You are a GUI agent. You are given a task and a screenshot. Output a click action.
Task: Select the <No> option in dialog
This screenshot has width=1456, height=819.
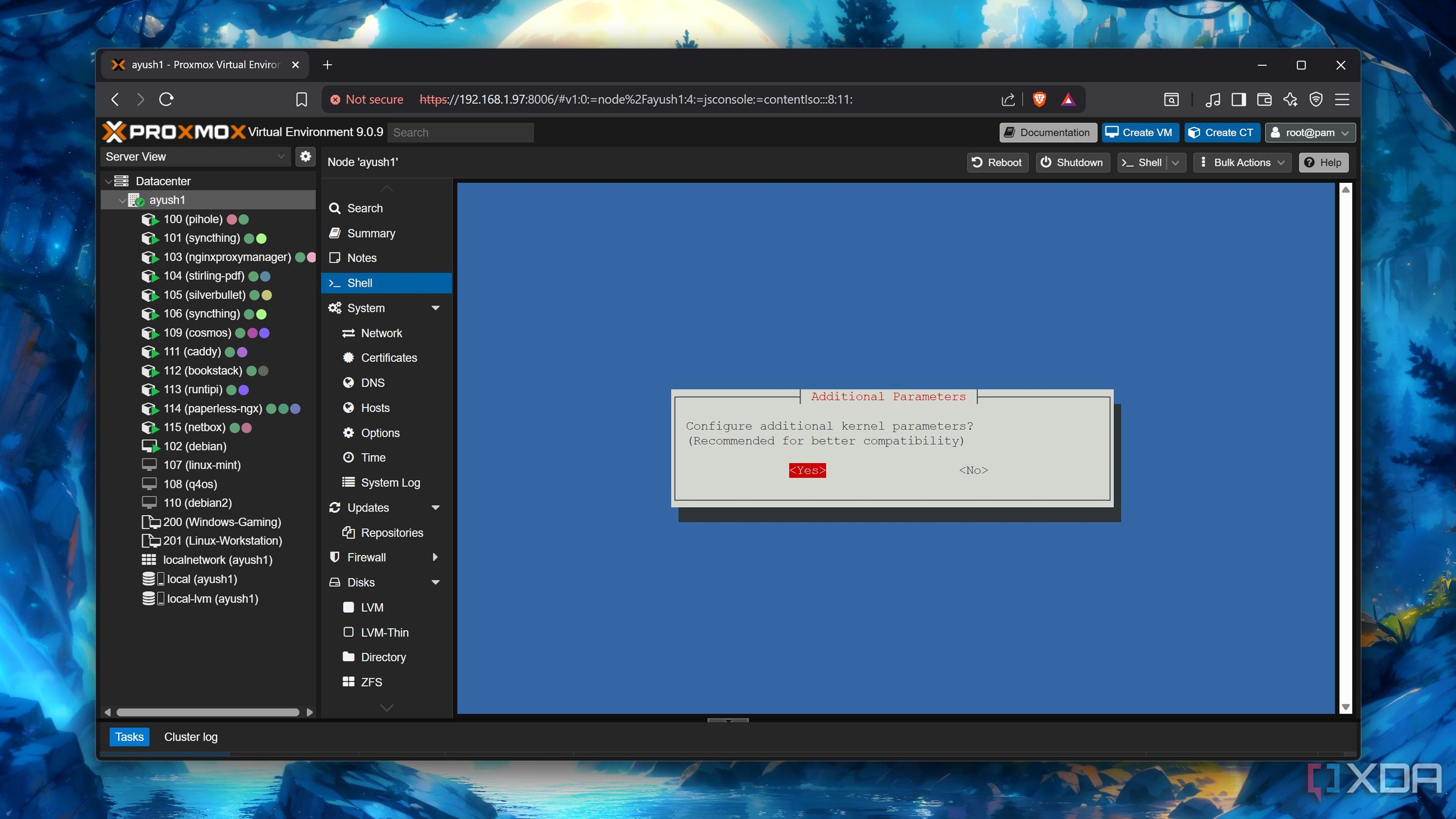coord(973,470)
